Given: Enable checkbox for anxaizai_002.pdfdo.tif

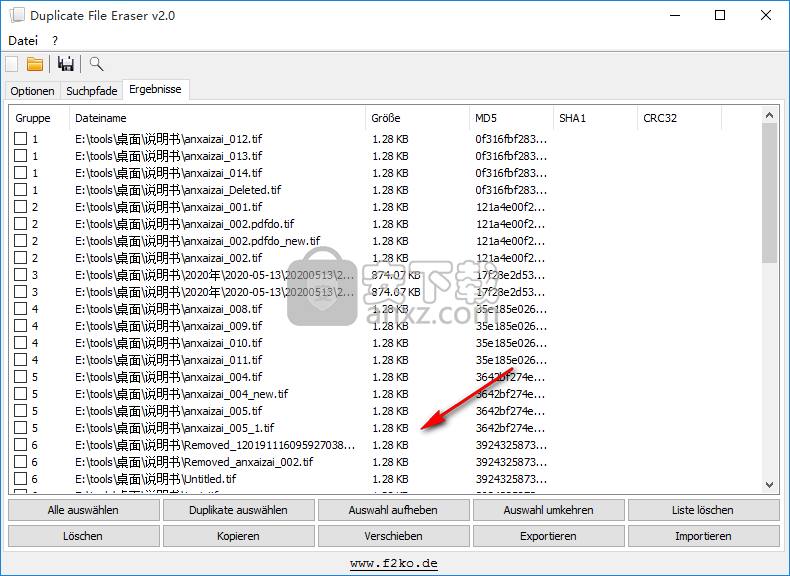Looking at the screenshot, I should coord(20,224).
